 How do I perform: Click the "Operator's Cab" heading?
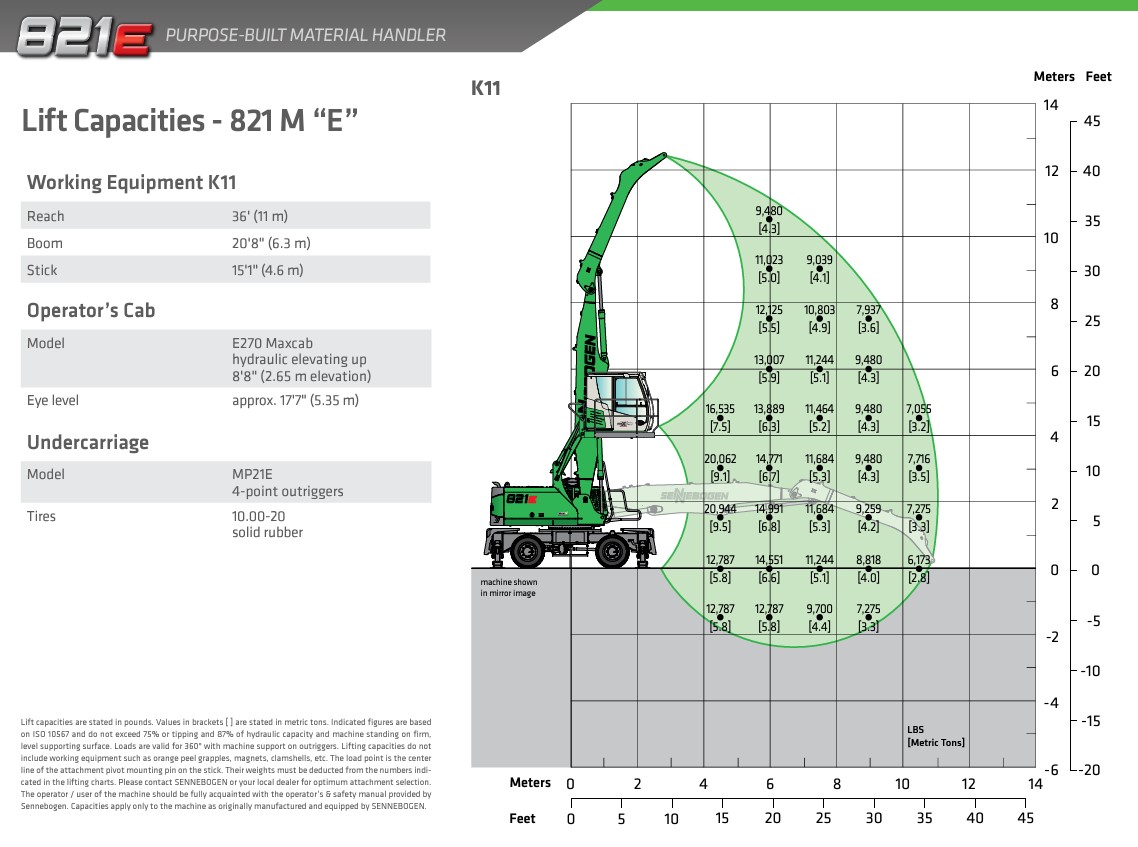pos(91,310)
